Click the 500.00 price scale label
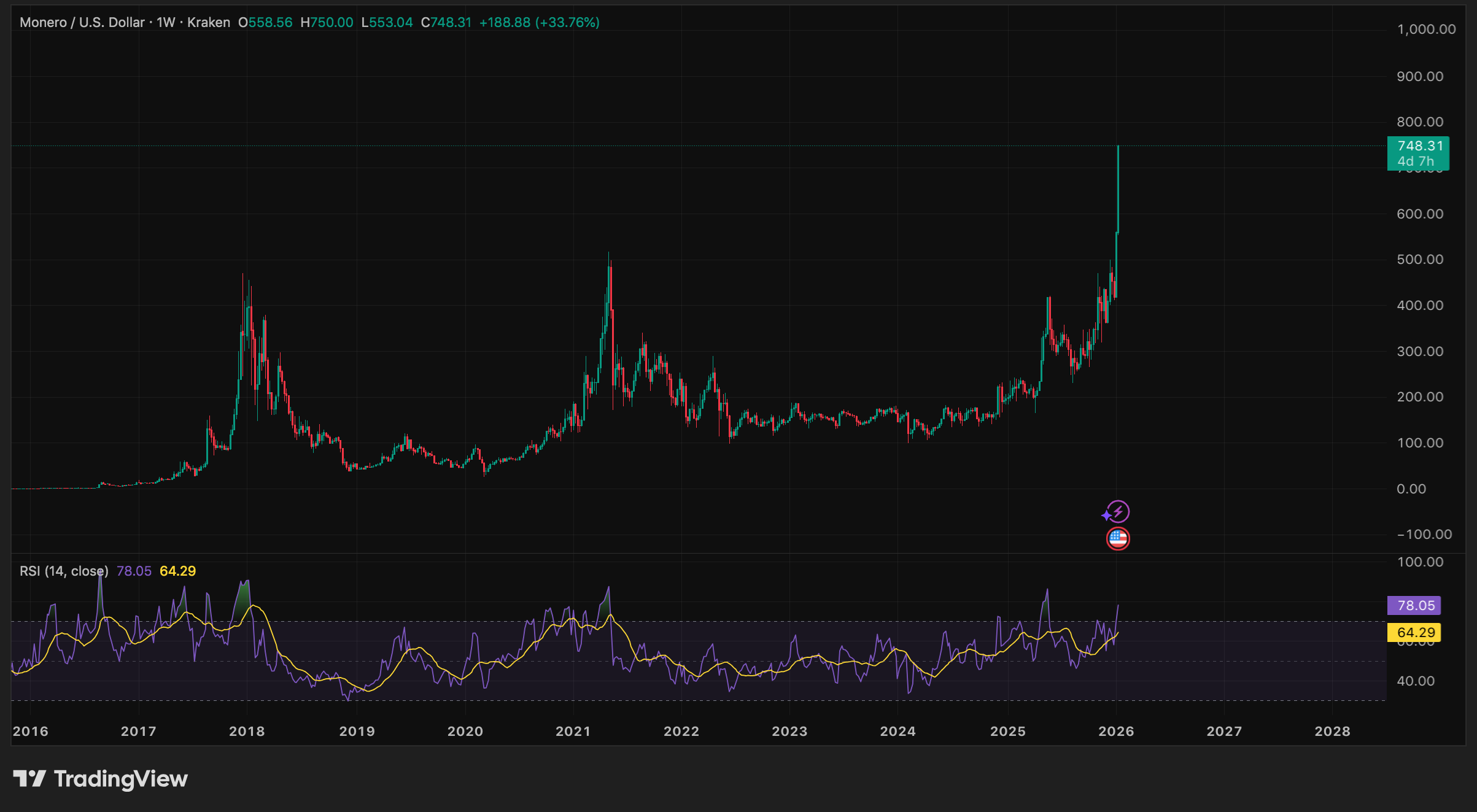The width and height of the screenshot is (1477, 812). [x=1420, y=260]
